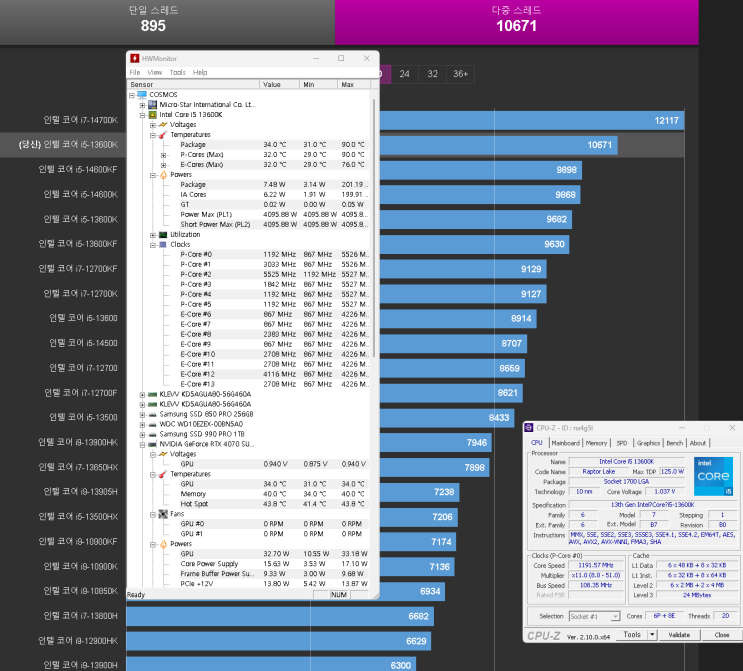Viewport: 743px width, 671px height.
Task: Click the GPU Fans icon
Action: click(163, 514)
